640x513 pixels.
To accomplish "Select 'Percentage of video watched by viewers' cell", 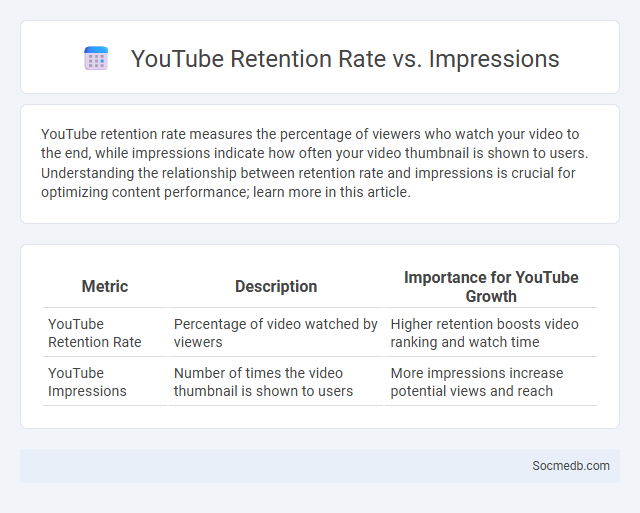I will pos(276,333).
